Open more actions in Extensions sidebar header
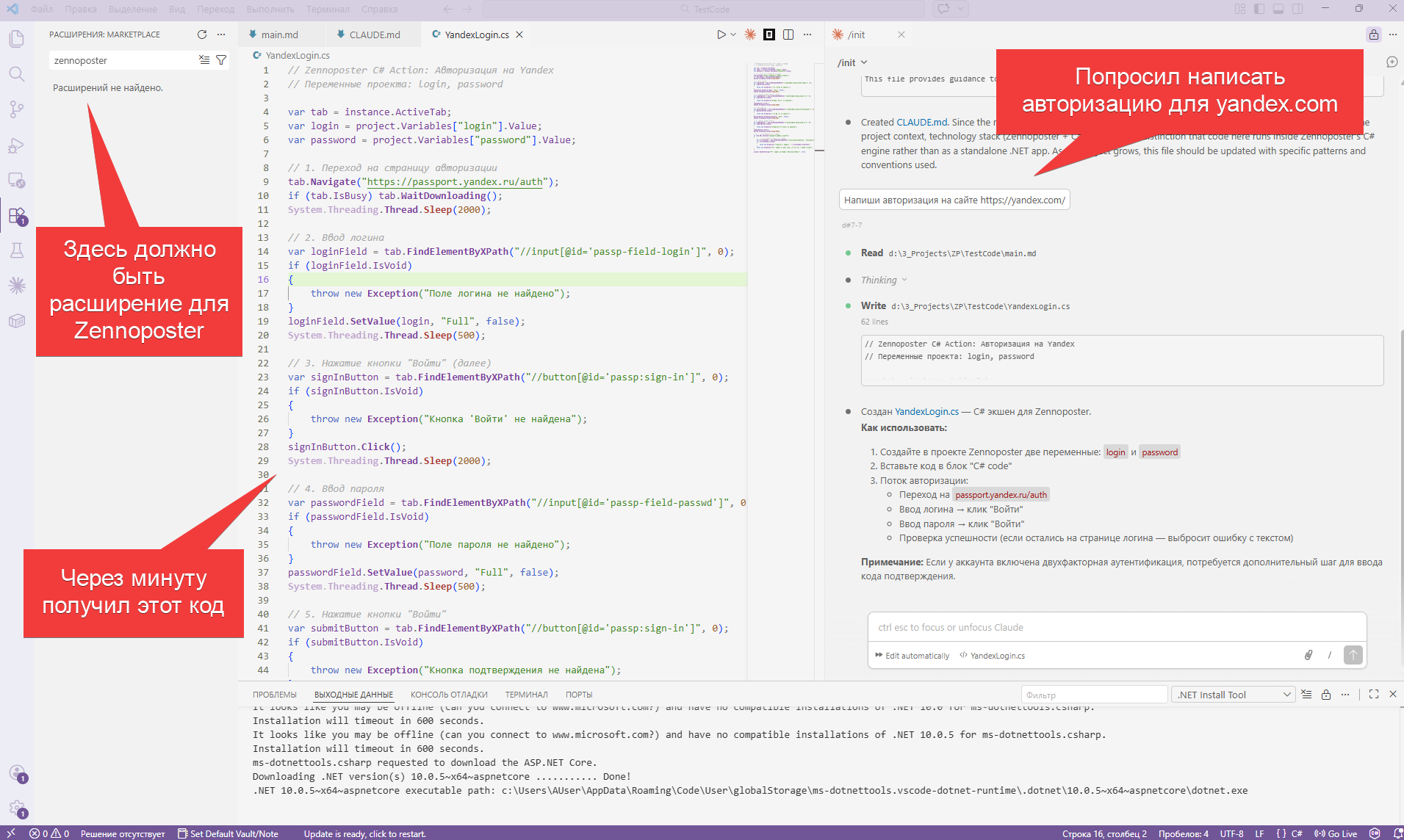The width and height of the screenshot is (1404, 840). click(x=221, y=35)
